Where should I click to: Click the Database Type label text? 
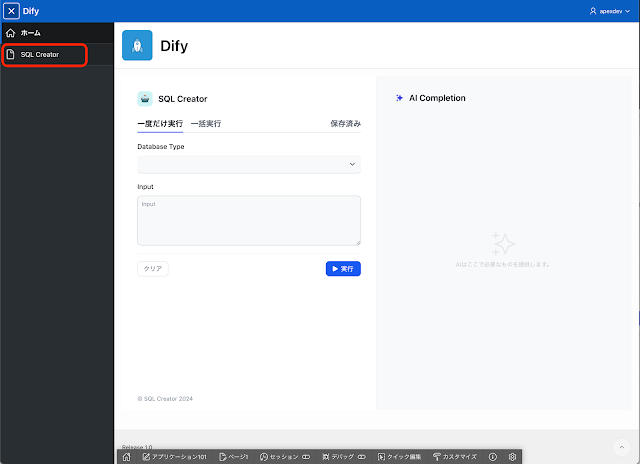(x=161, y=147)
